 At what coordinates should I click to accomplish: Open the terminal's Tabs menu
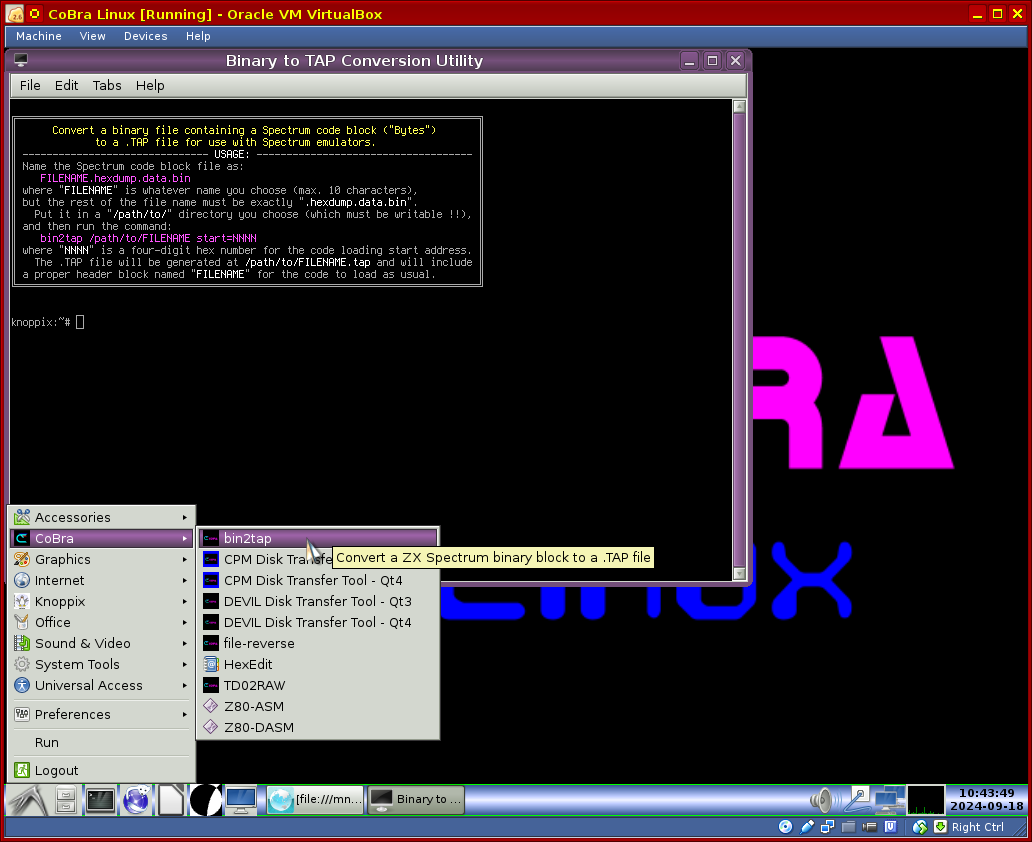[107, 85]
